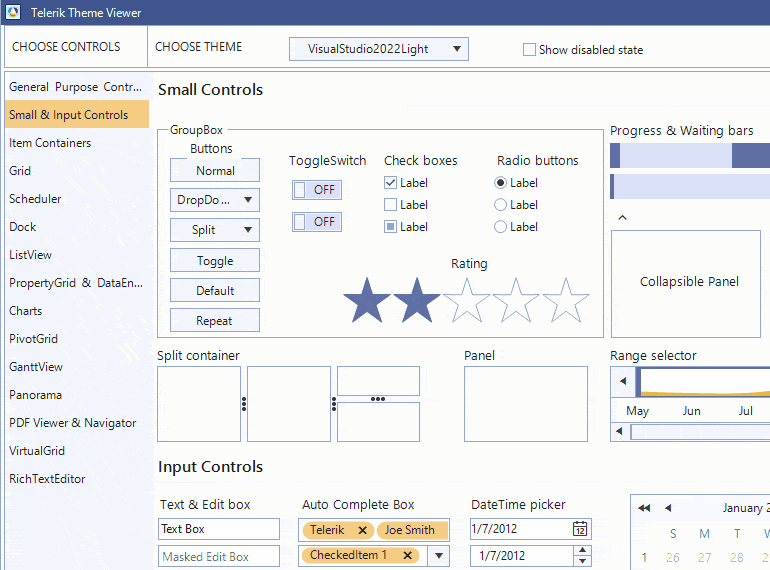Viewport: 770px width, 570px height.
Task: Open the VirtualGrid section
Action: [77, 451]
